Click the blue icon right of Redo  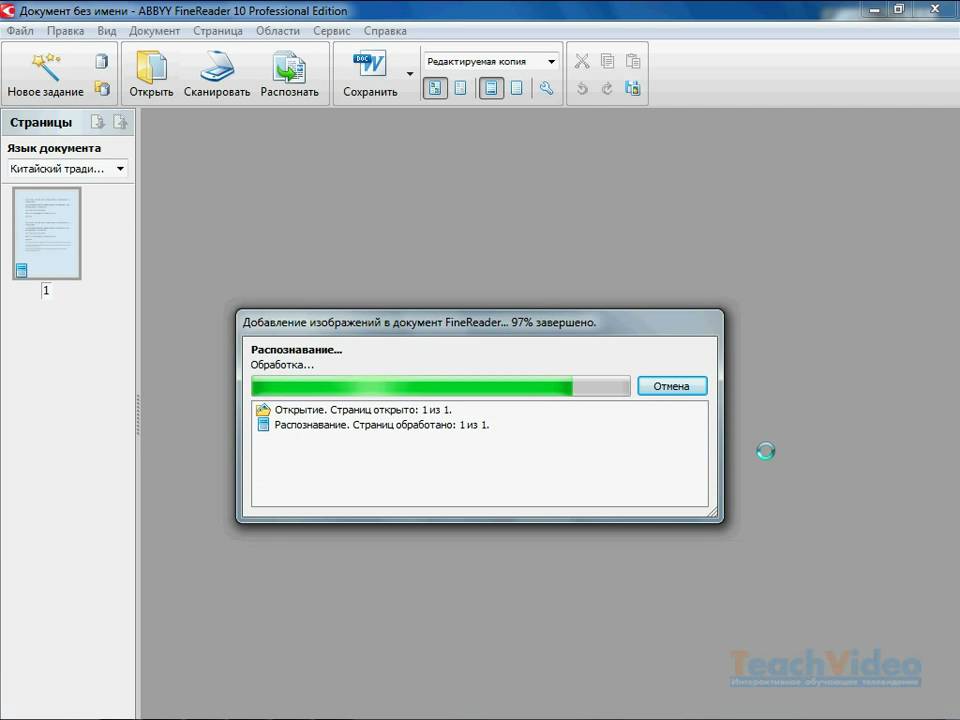(633, 89)
